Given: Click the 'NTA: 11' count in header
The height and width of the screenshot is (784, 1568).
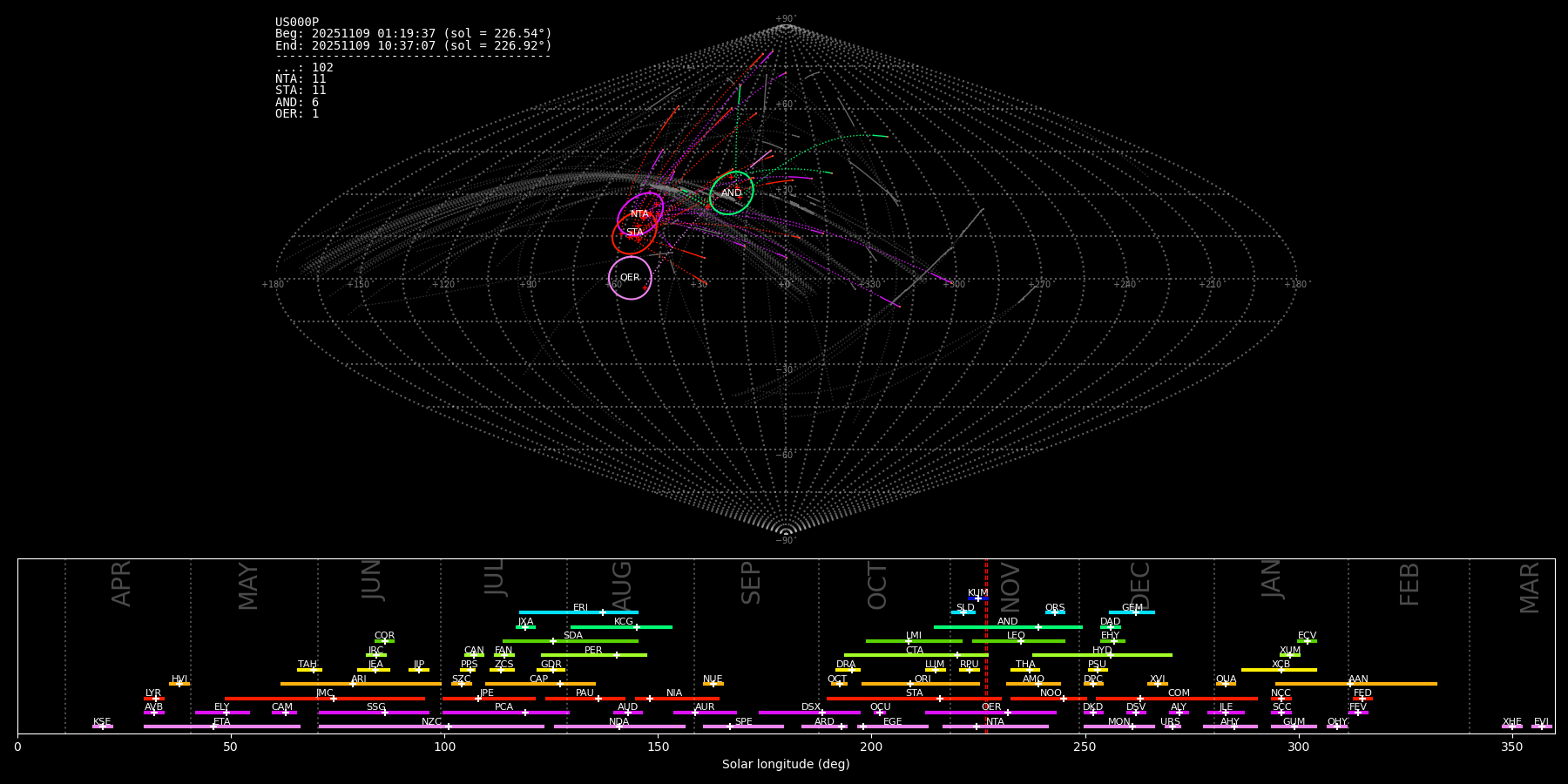Looking at the screenshot, I should pos(301,79).
